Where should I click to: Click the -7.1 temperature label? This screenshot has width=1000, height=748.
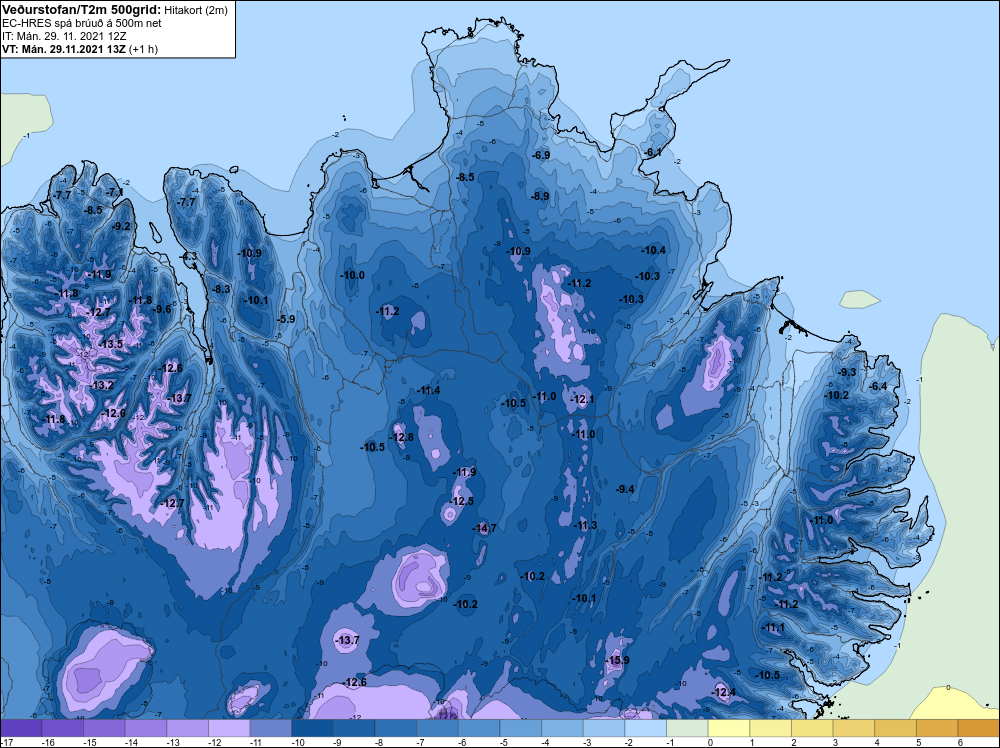point(115,192)
